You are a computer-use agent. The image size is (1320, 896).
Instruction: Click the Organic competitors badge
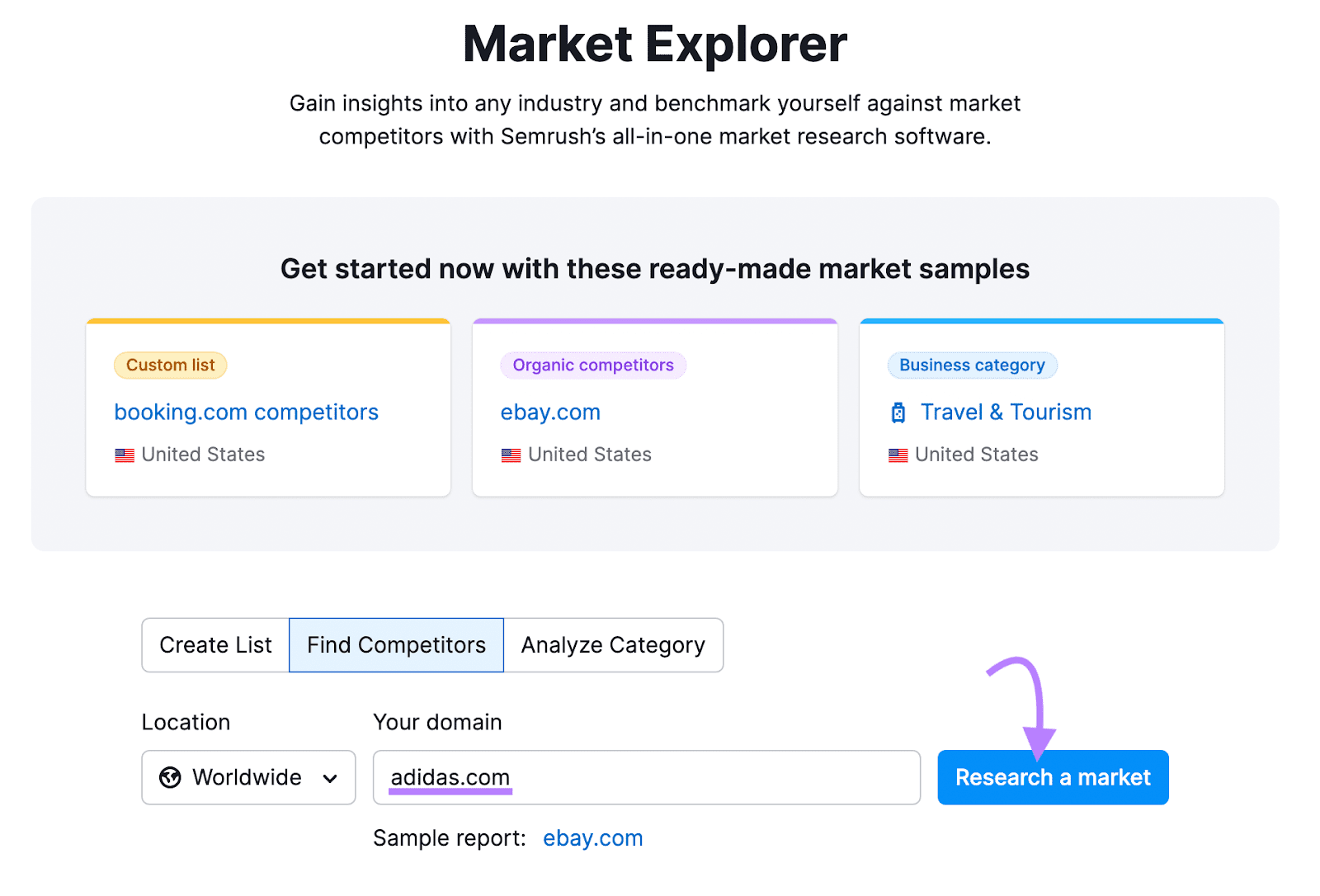pyautogui.click(x=592, y=365)
